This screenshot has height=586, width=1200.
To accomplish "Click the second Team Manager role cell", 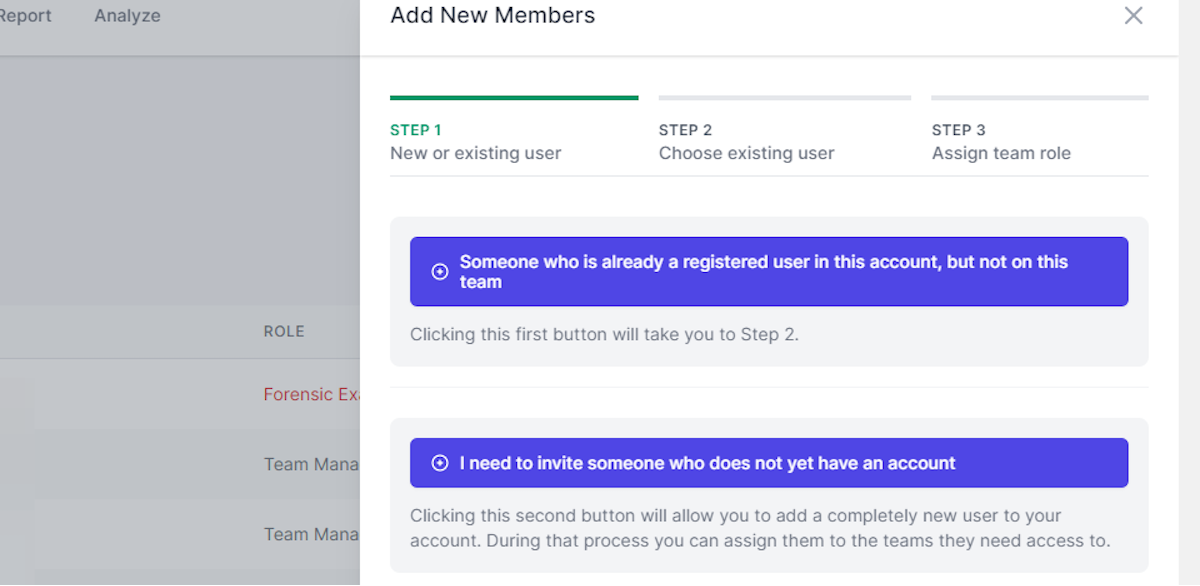I will click(x=311, y=534).
